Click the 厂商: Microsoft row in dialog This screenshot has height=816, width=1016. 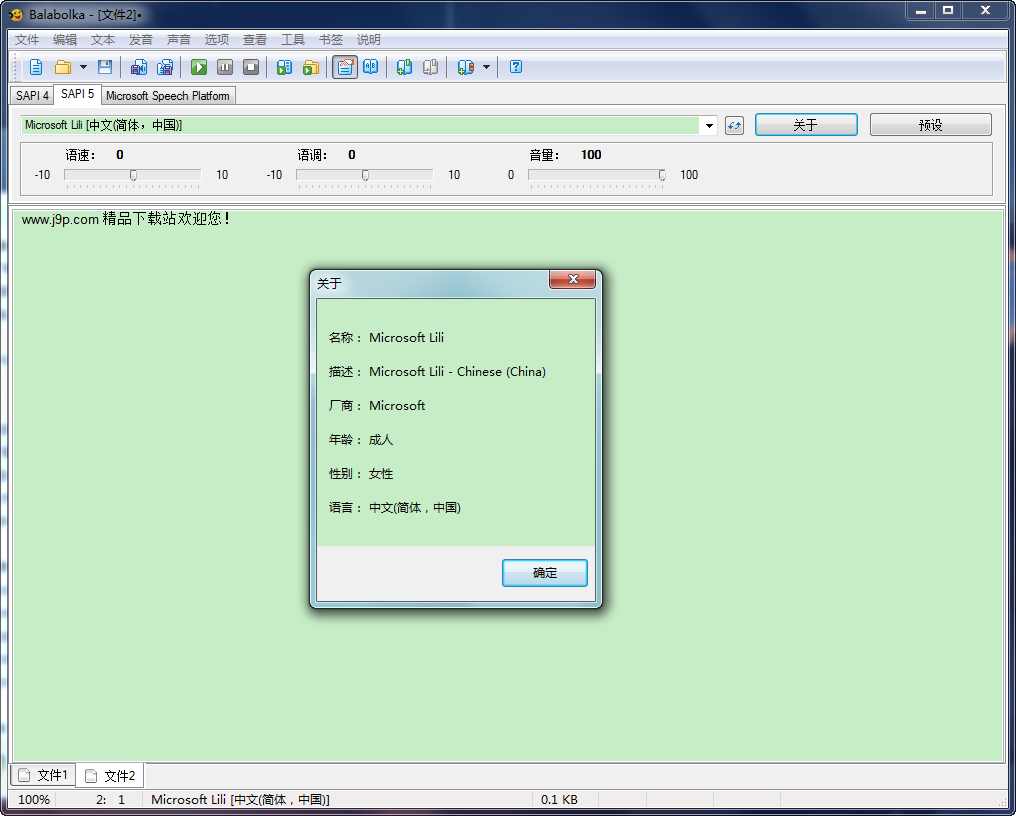[376, 406]
